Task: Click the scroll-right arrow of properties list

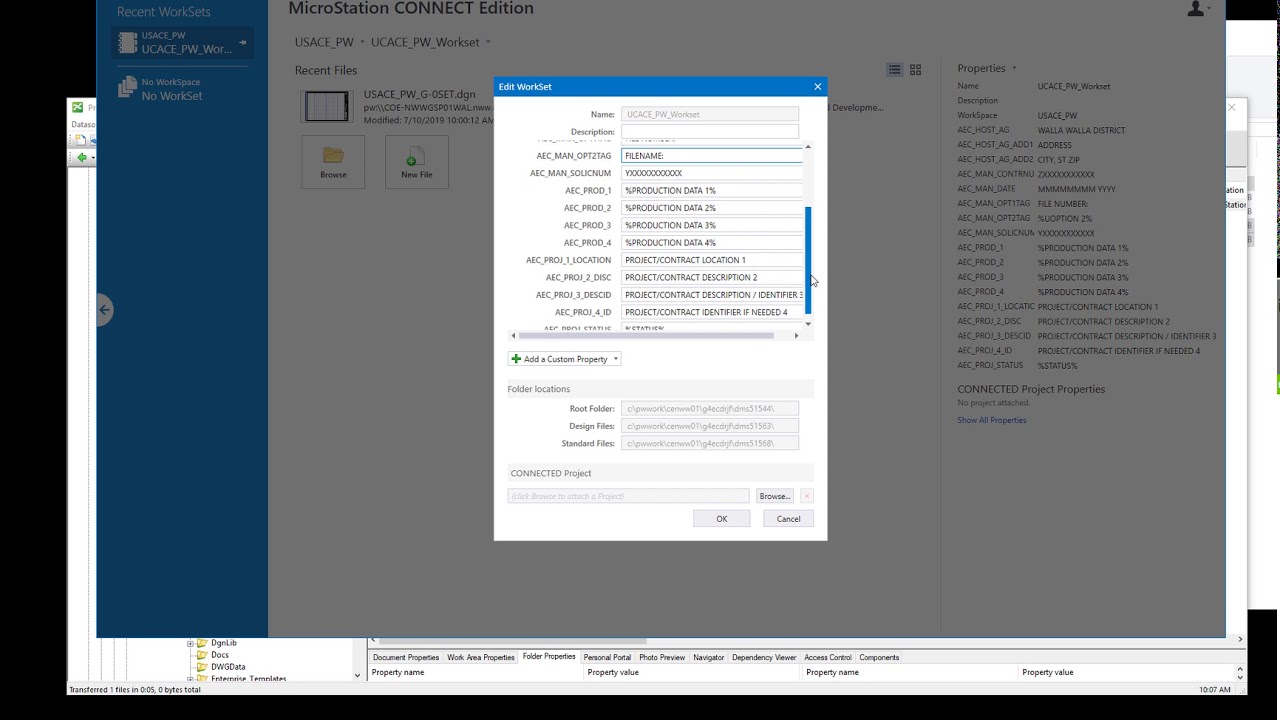Action: [796, 336]
